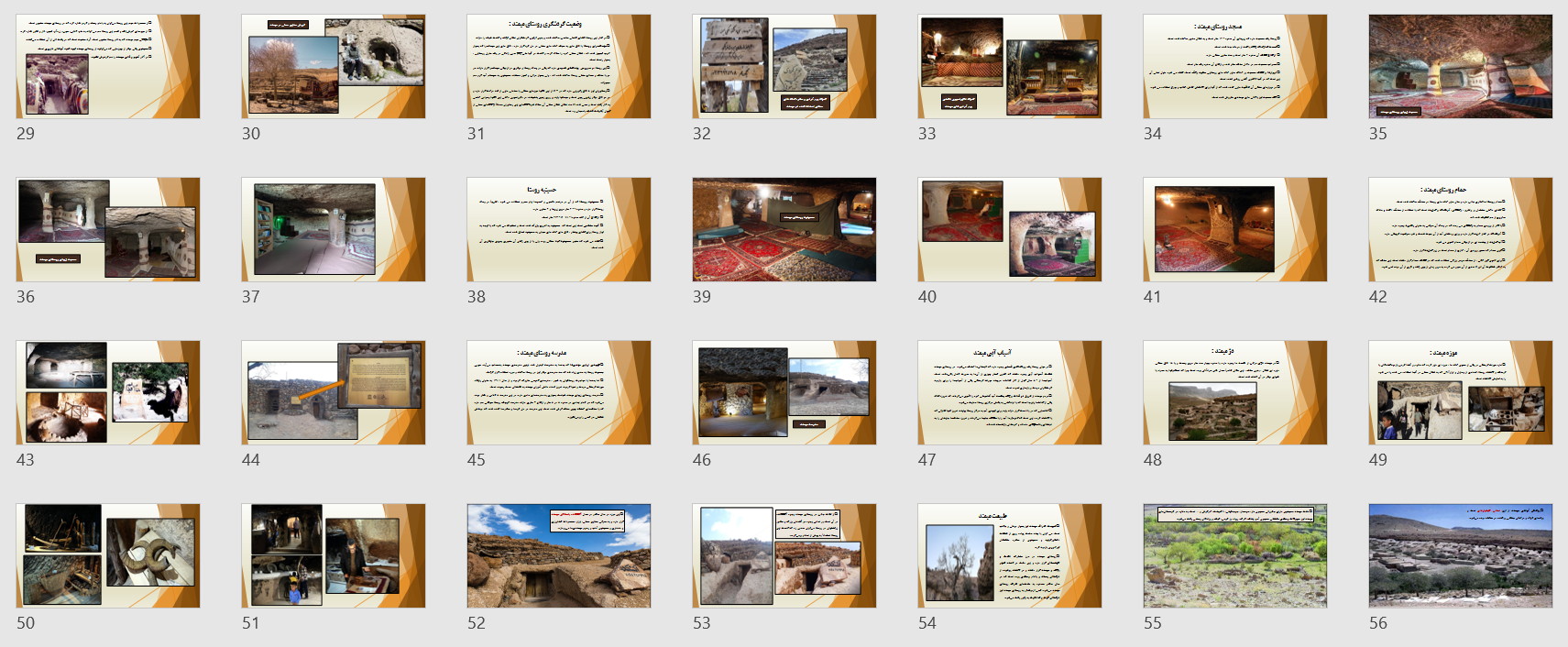Click slide 32 showing wooden signboards

[784, 66]
